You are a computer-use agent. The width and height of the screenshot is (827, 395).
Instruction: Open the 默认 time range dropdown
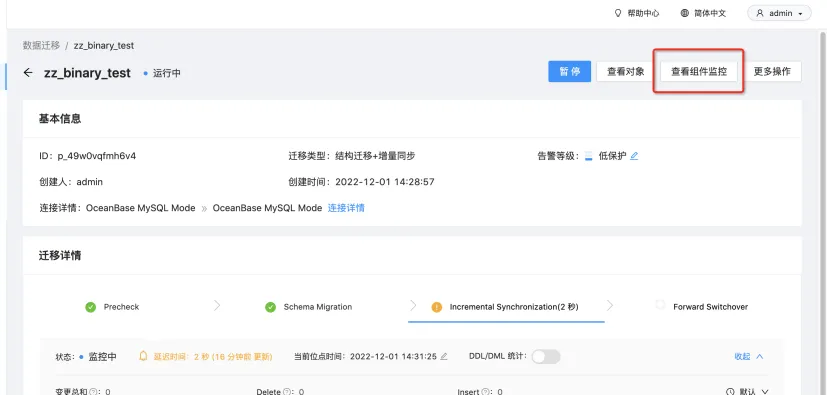pos(747,392)
